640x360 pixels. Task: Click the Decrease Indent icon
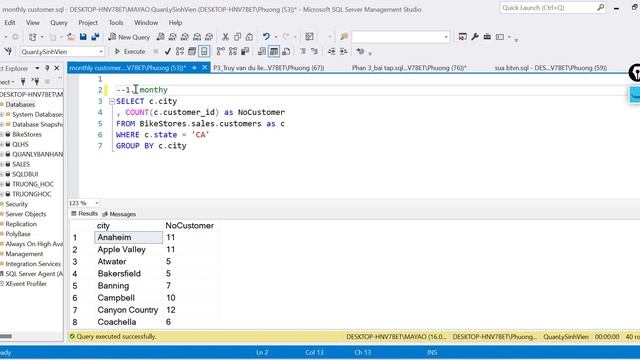click(332, 51)
